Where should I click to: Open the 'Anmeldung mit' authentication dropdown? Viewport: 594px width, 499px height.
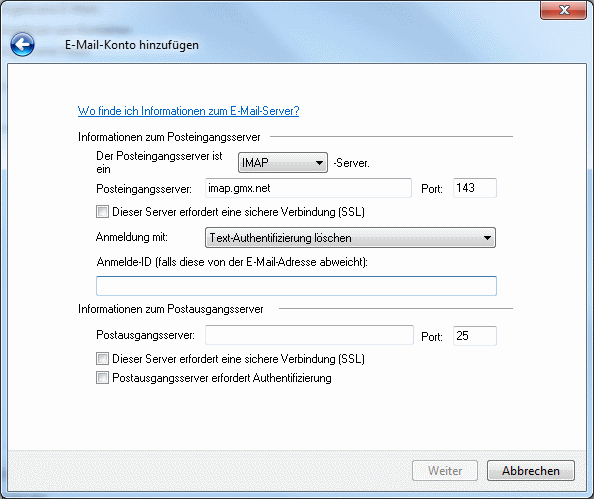(x=350, y=238)
